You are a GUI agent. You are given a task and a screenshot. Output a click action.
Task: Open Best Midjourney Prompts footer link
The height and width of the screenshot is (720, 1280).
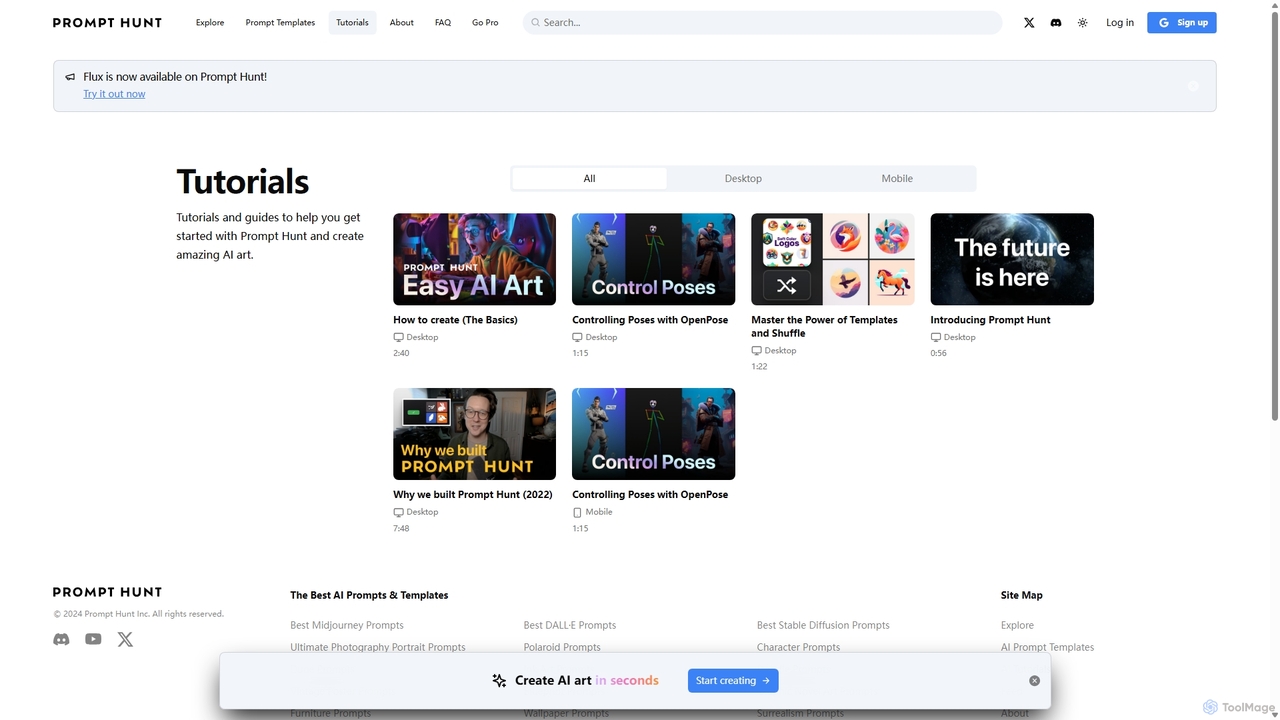347,625
